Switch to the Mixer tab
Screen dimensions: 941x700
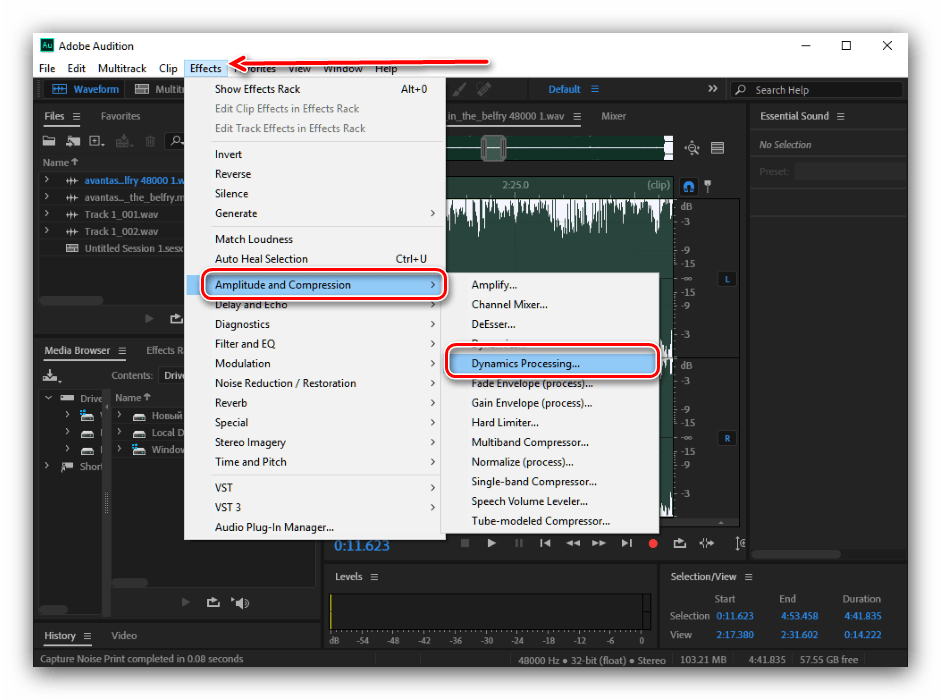coord(613,116)
